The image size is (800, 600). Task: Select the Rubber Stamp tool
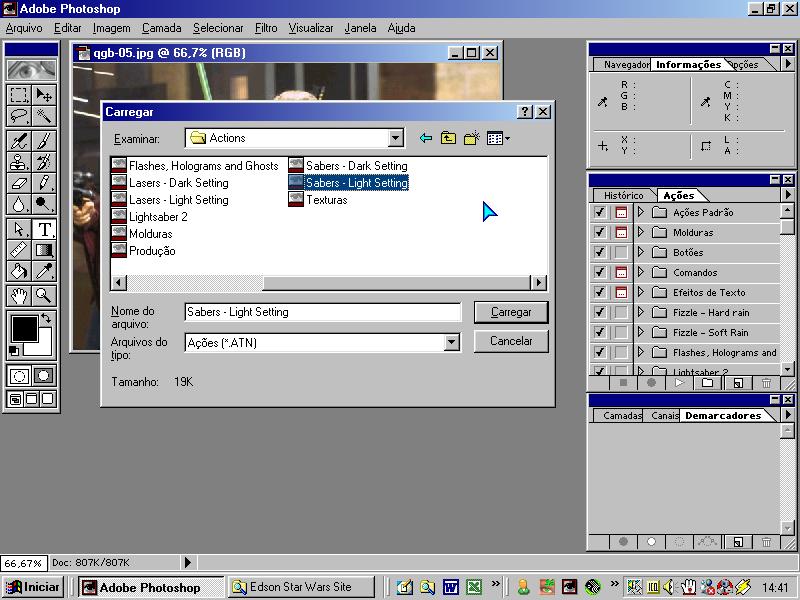19,162
